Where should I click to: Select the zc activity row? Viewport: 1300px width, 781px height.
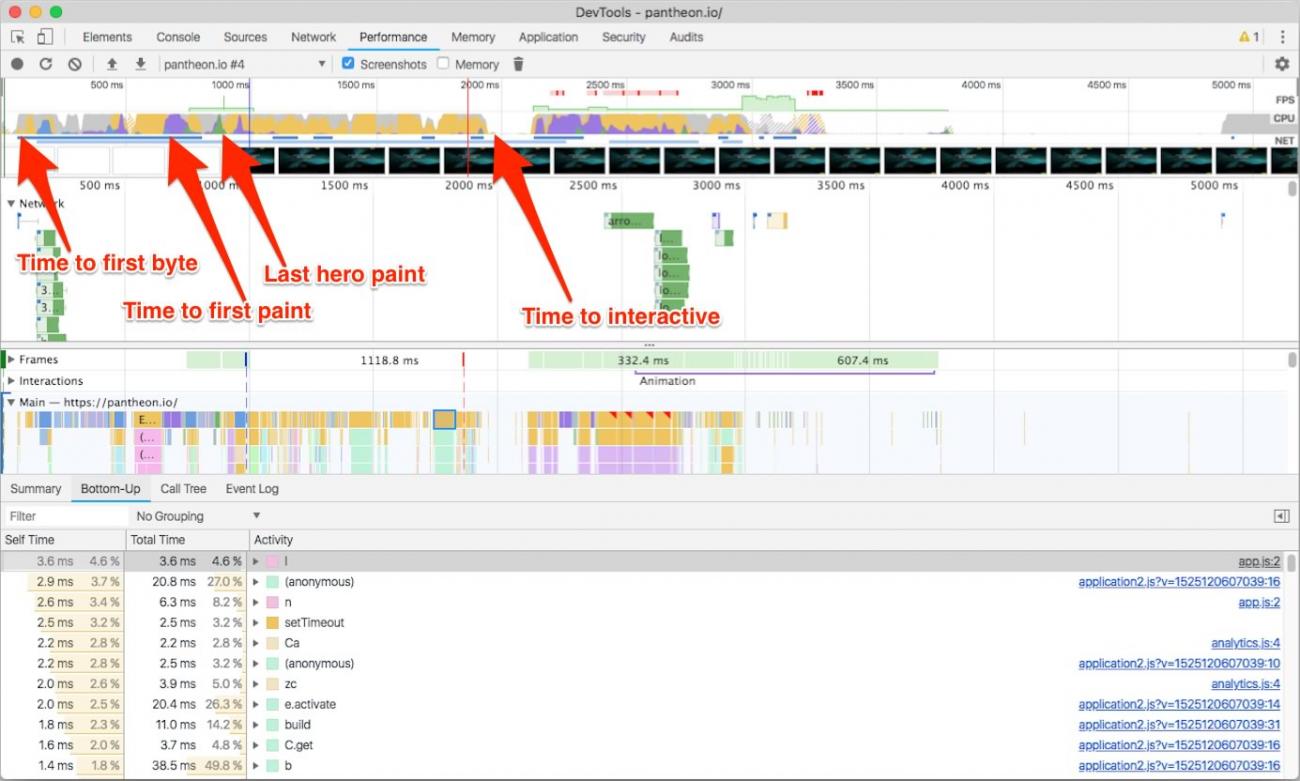643,684
